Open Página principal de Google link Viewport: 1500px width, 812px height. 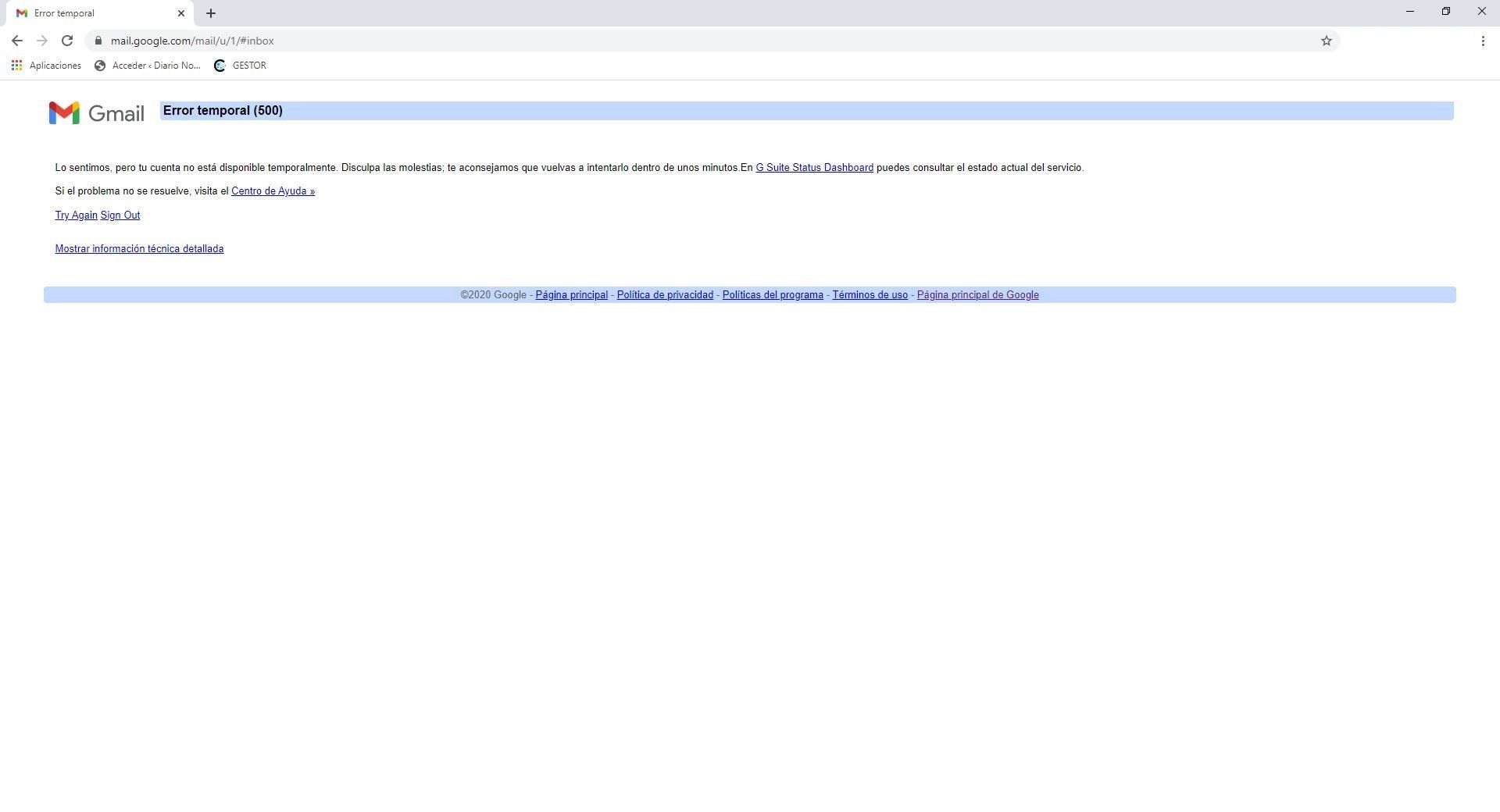[x=977, y=295]
